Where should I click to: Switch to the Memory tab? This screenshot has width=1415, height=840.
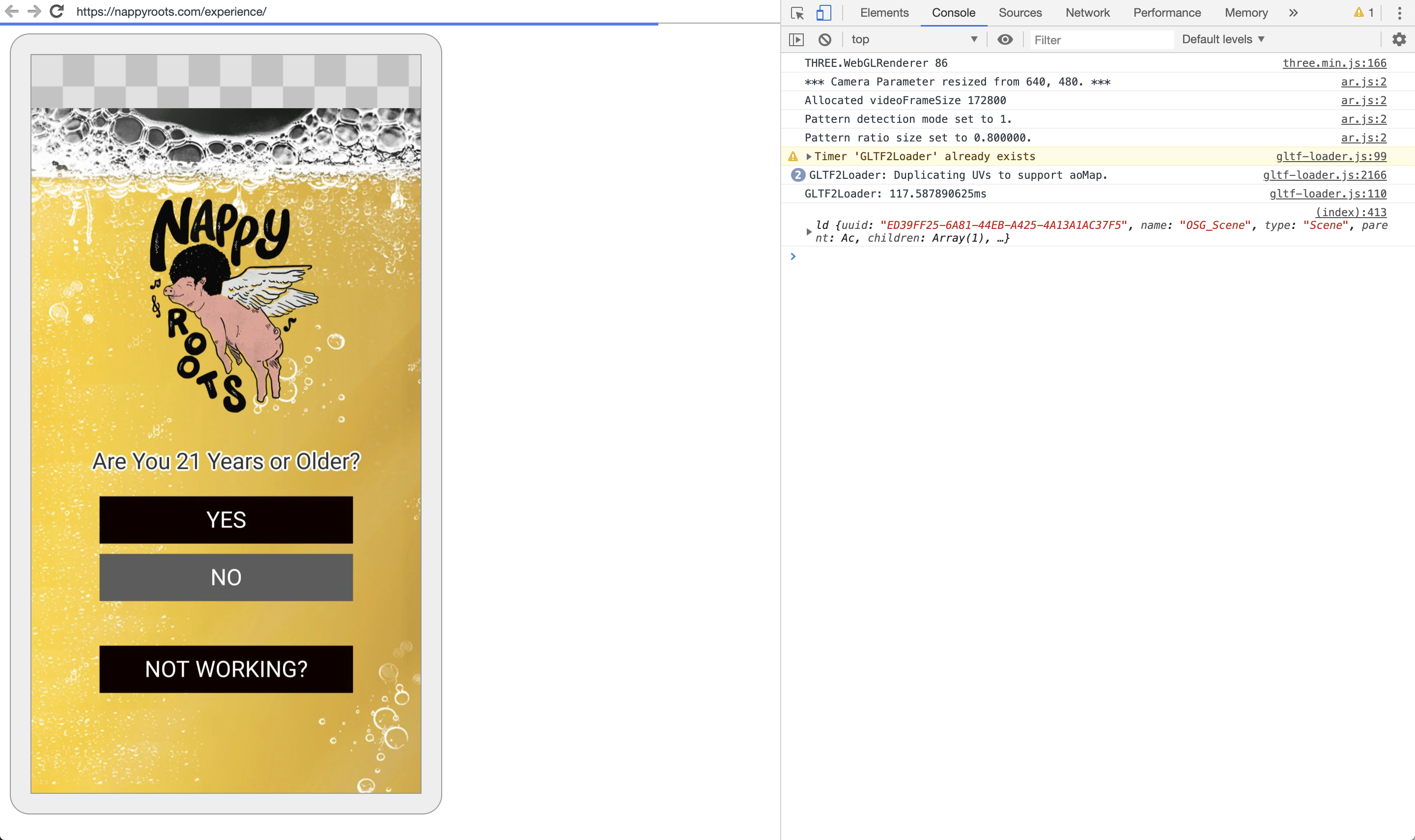(x=1246, y=12)
